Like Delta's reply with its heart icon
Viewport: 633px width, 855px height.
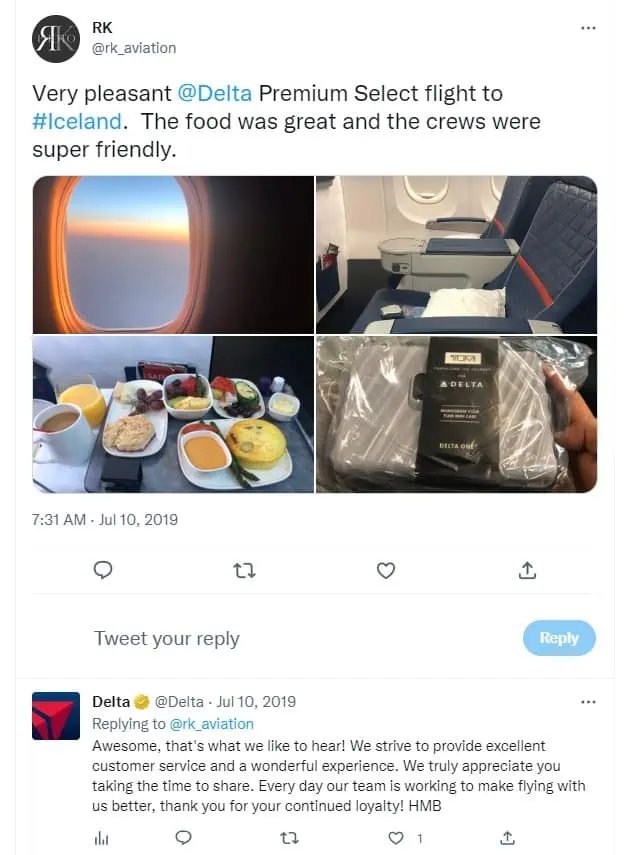pos(396,838)
